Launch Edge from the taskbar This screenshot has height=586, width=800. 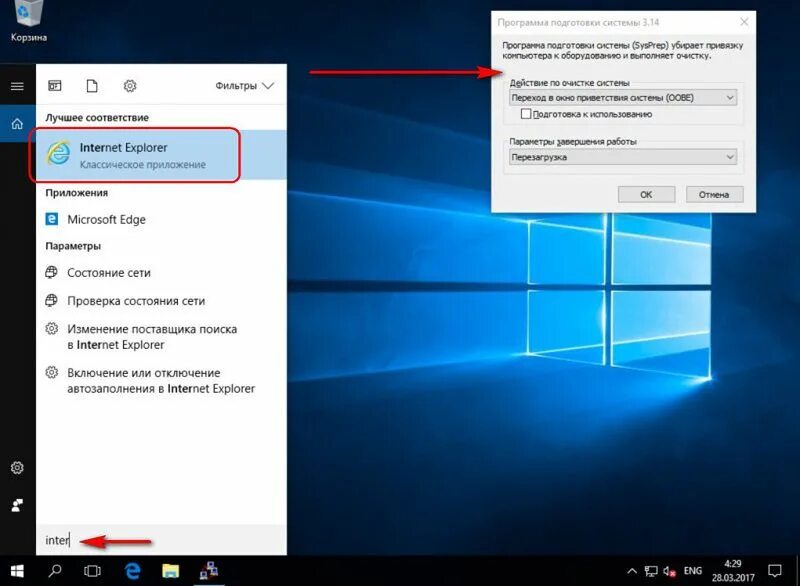[x=133, y=571]
